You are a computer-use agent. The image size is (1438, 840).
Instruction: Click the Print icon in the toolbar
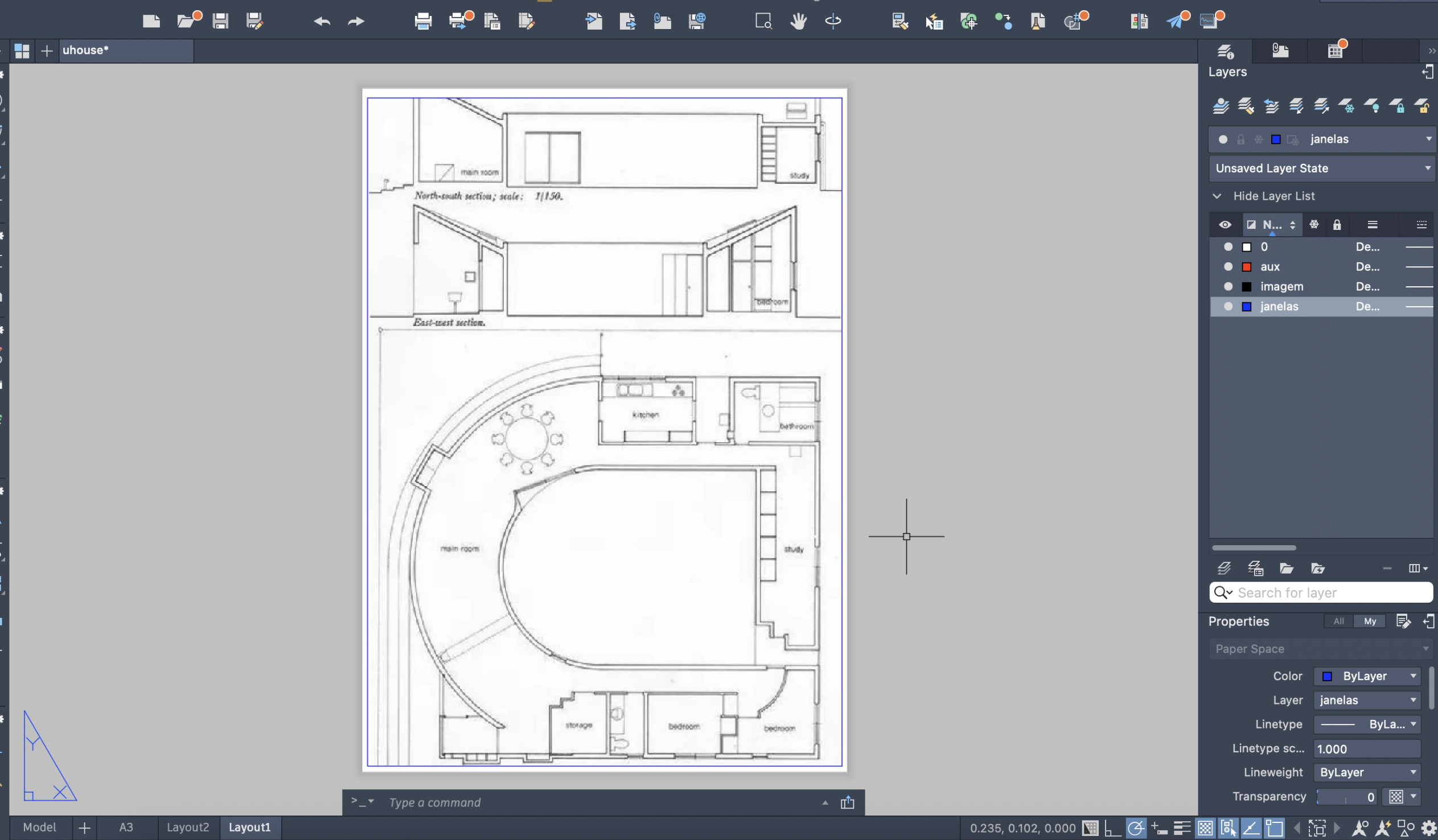(x=423, y=21)
